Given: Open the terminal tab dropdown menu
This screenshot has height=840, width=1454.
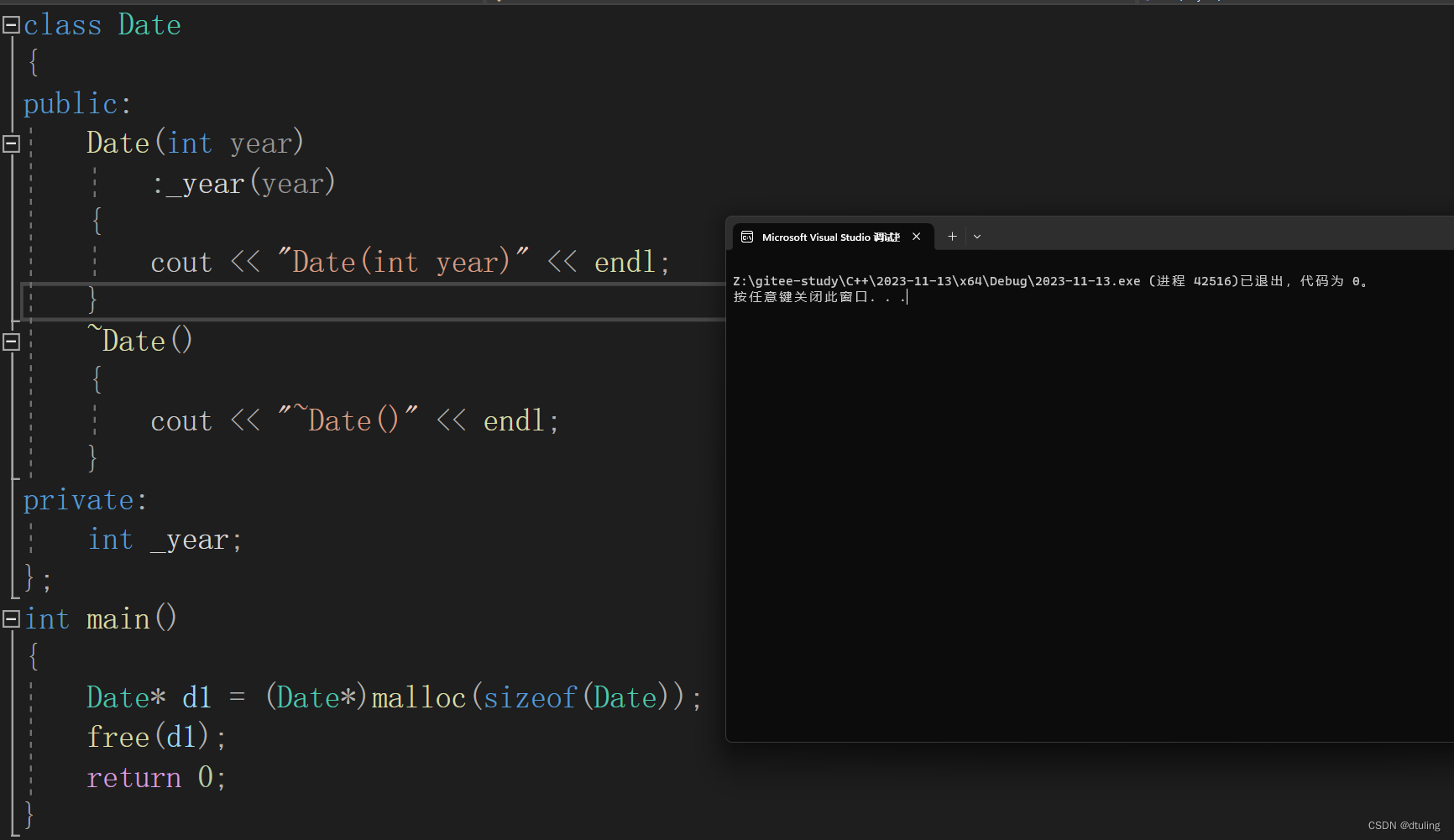Looking at the screenshot, I should [977, 237].
